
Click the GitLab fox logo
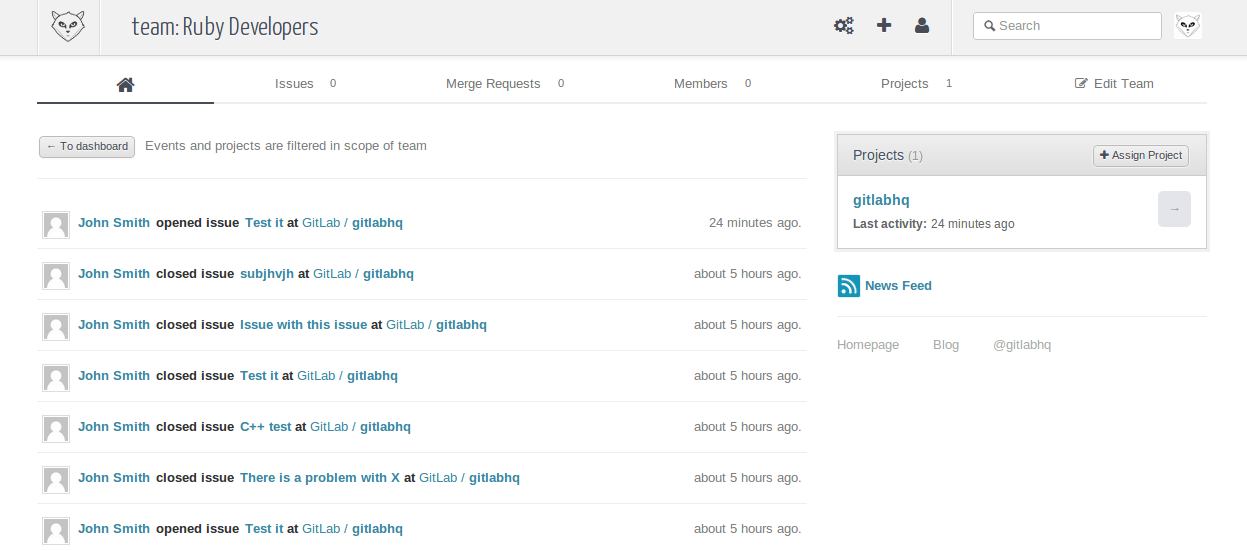pyautogui.click(x=68, y=27)
